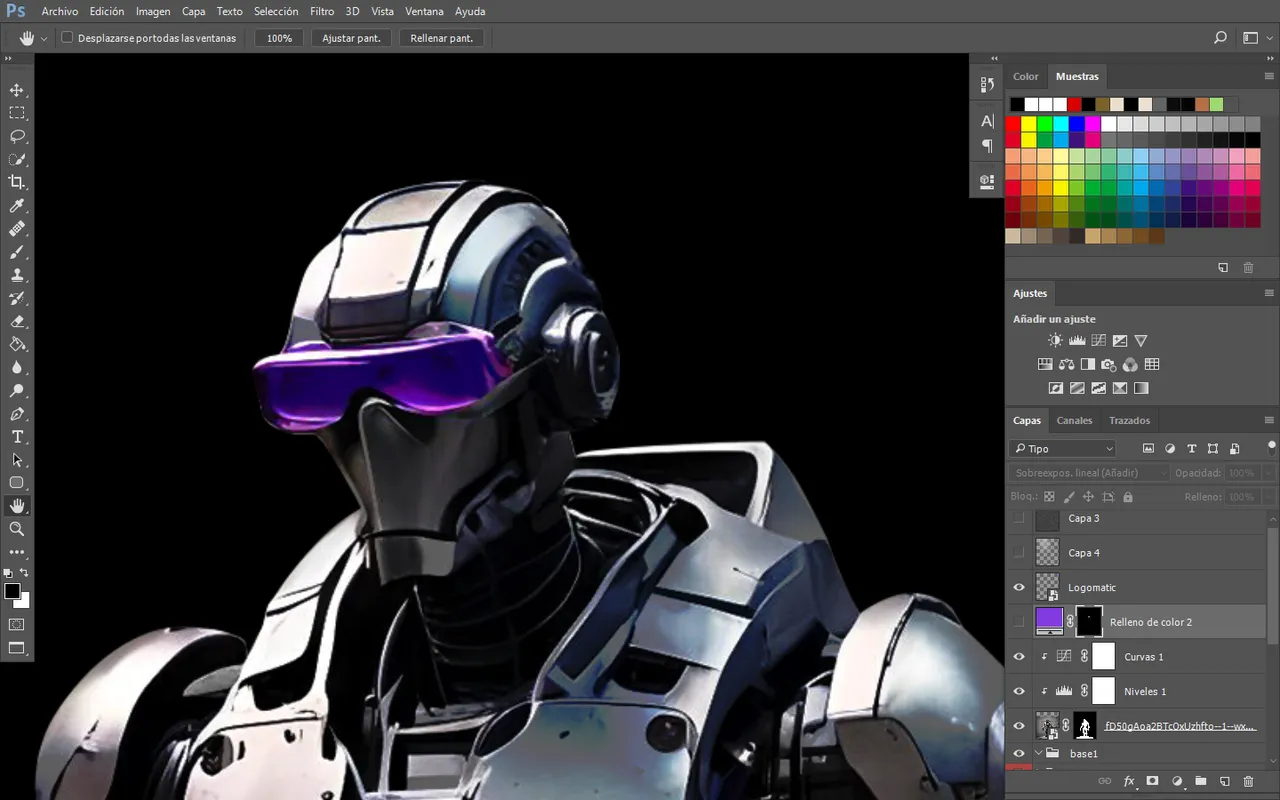
Task: Hide the Logomatic layer
Action: (1019, 588)
